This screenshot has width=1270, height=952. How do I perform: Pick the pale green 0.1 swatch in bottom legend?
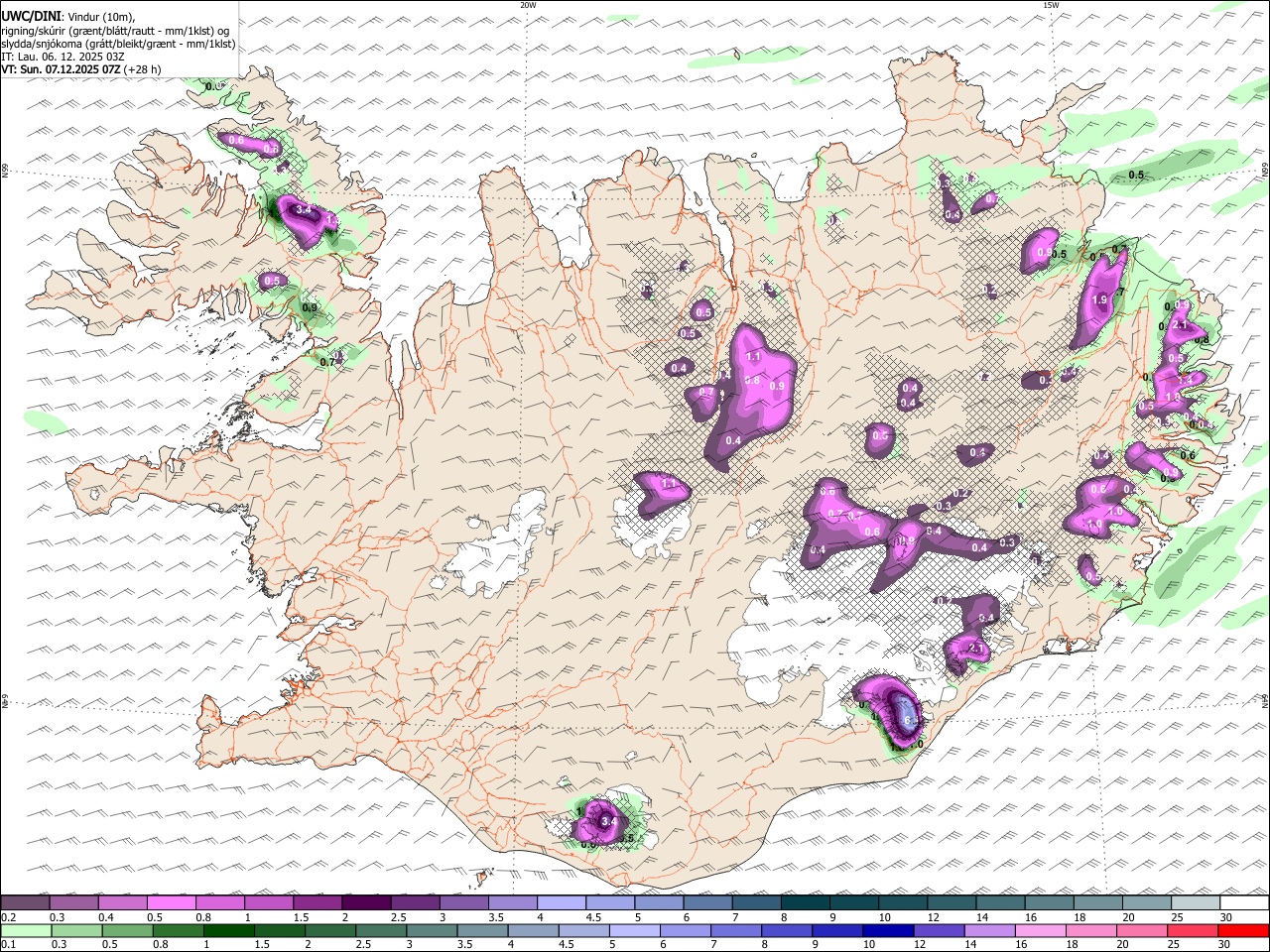point(25,931)
